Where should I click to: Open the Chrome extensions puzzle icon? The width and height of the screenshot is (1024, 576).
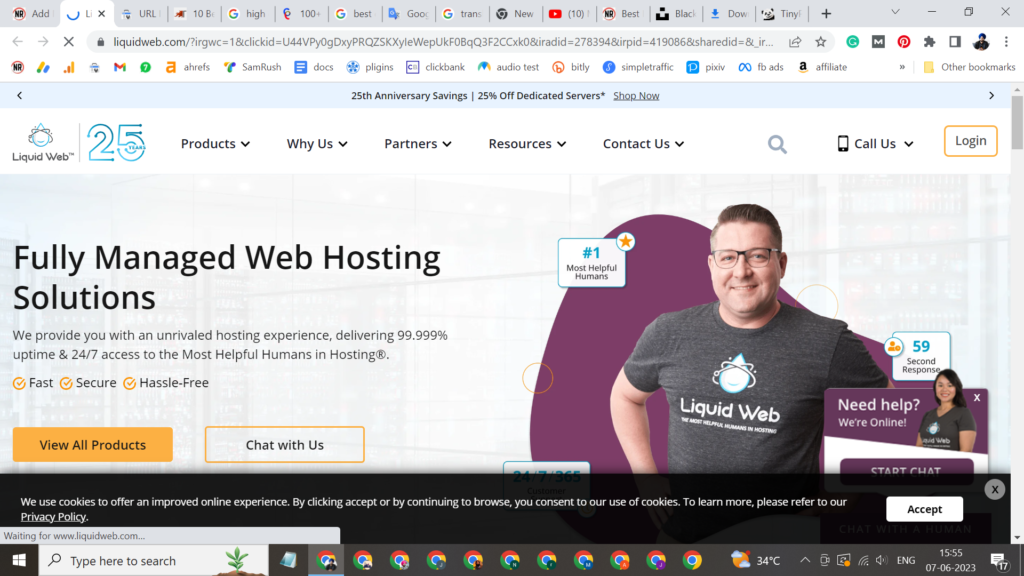(929, 42)
